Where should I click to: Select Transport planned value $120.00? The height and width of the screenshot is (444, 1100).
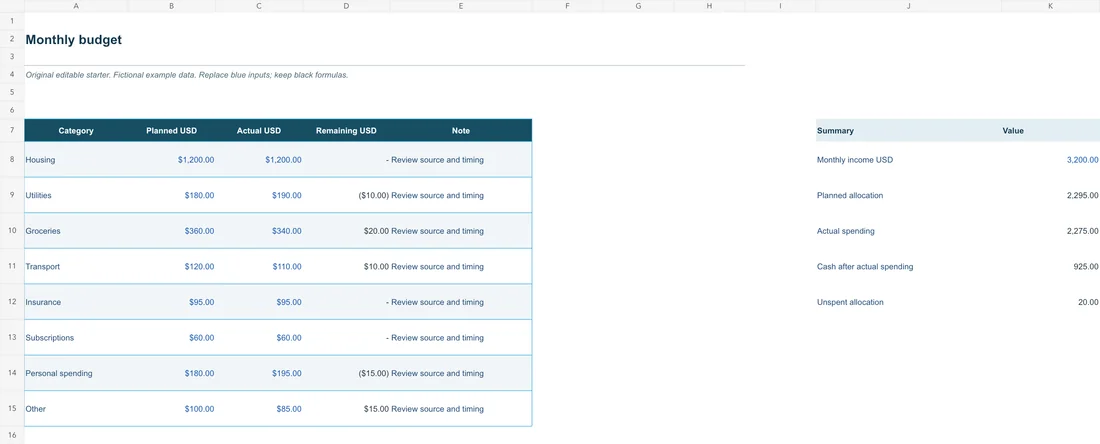coord(172,267)
